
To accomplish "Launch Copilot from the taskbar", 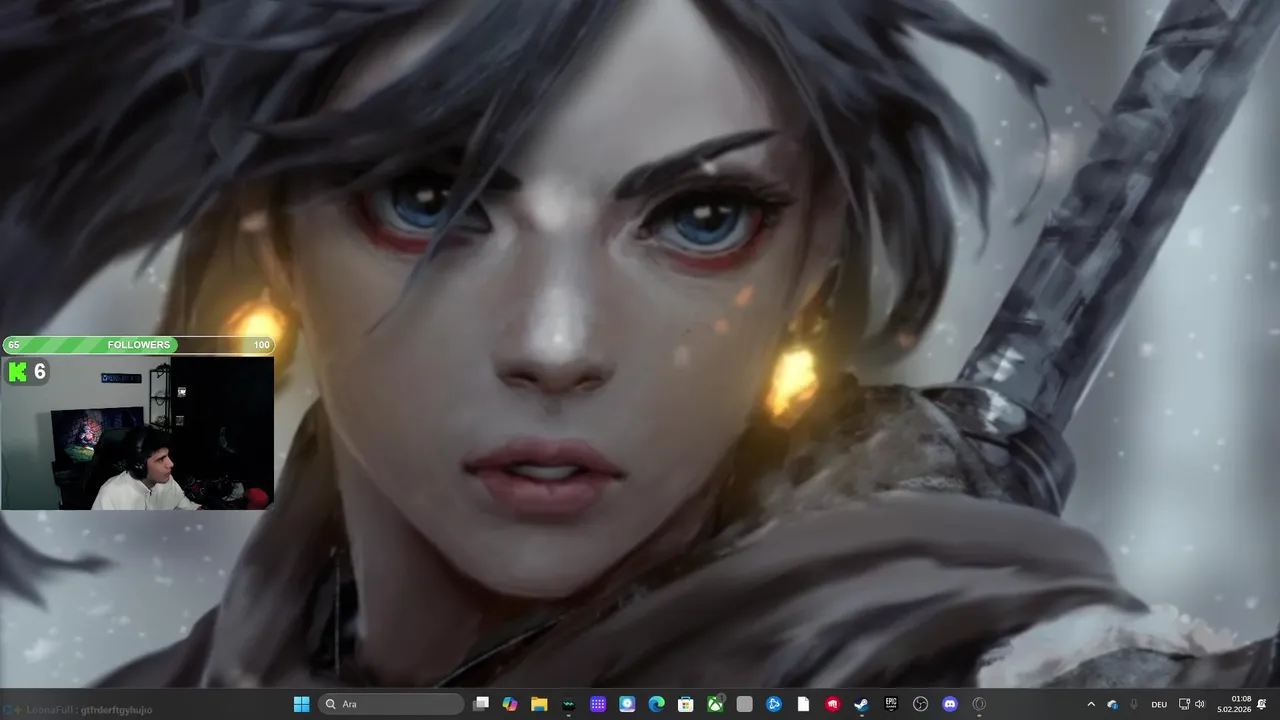I will click(x=510, y=704).
